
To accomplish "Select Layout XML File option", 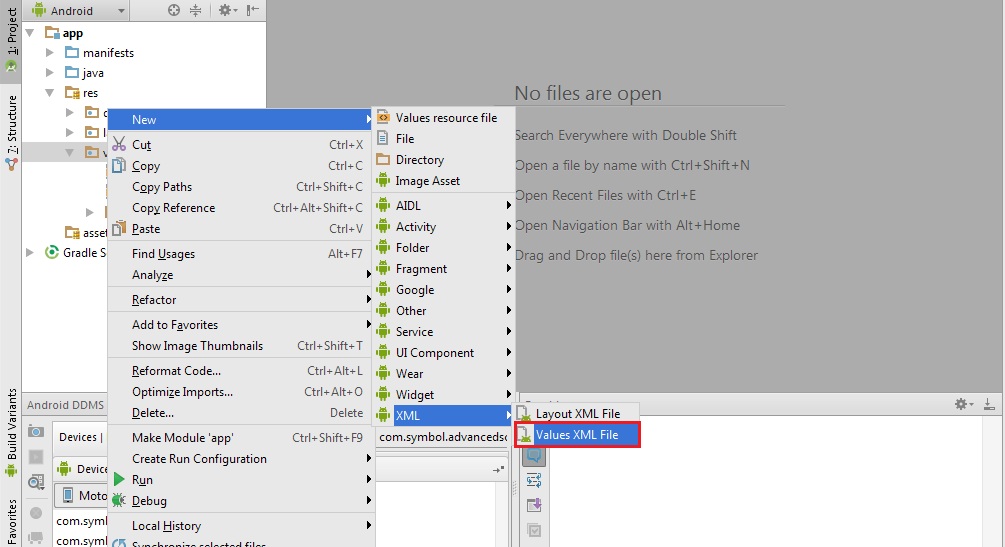I will pyautogui.click(x=577, y=413).
